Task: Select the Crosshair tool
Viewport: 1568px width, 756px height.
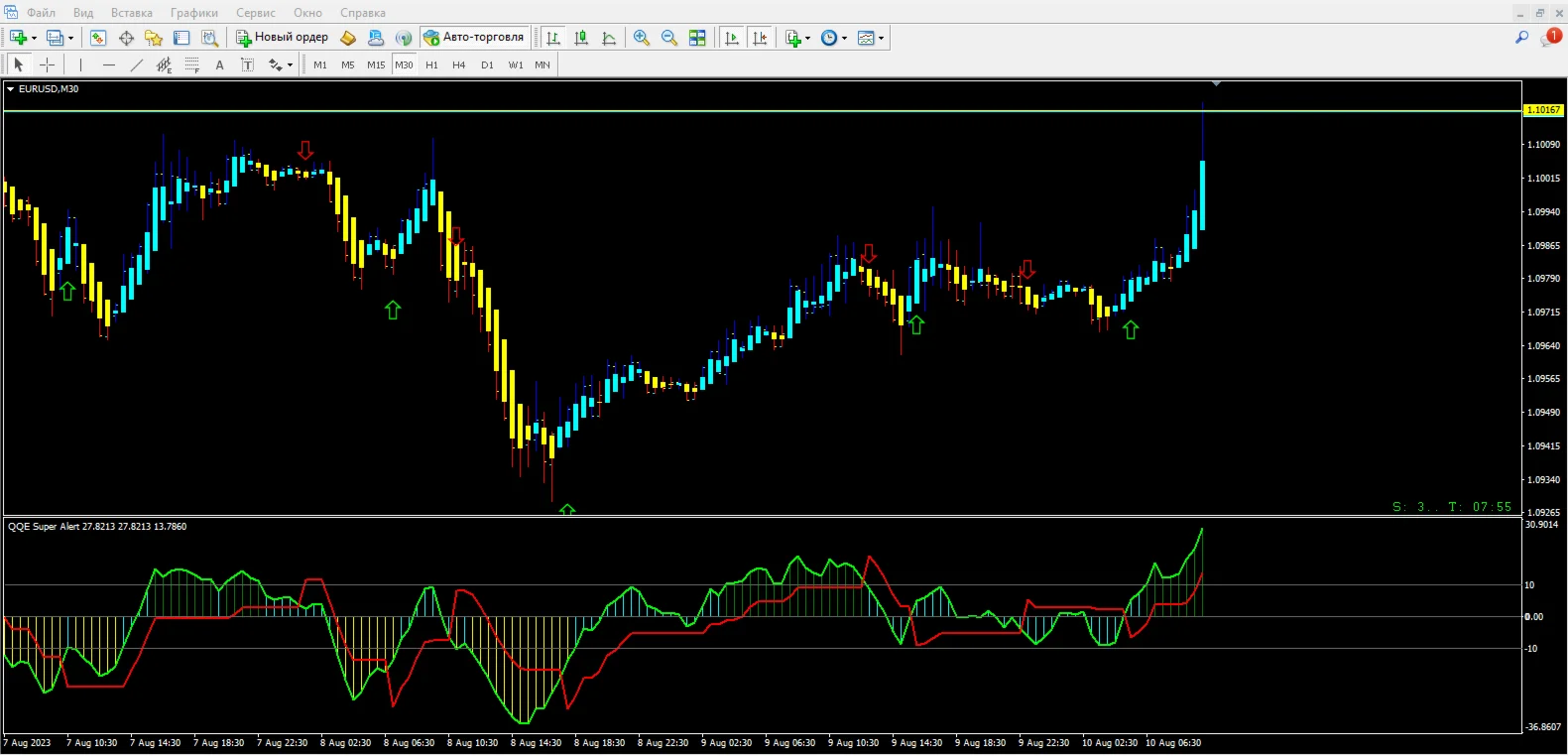Action: tap(47, 64)
